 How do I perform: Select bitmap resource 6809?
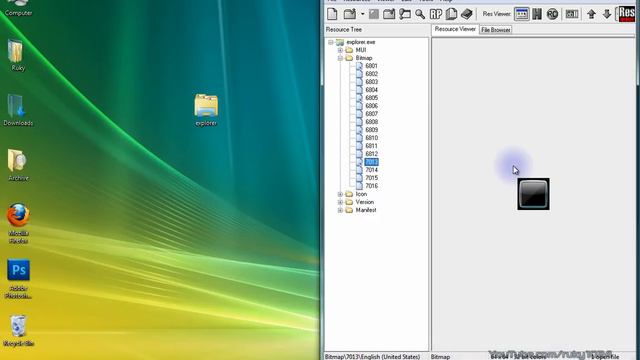(x=371, y=130)
